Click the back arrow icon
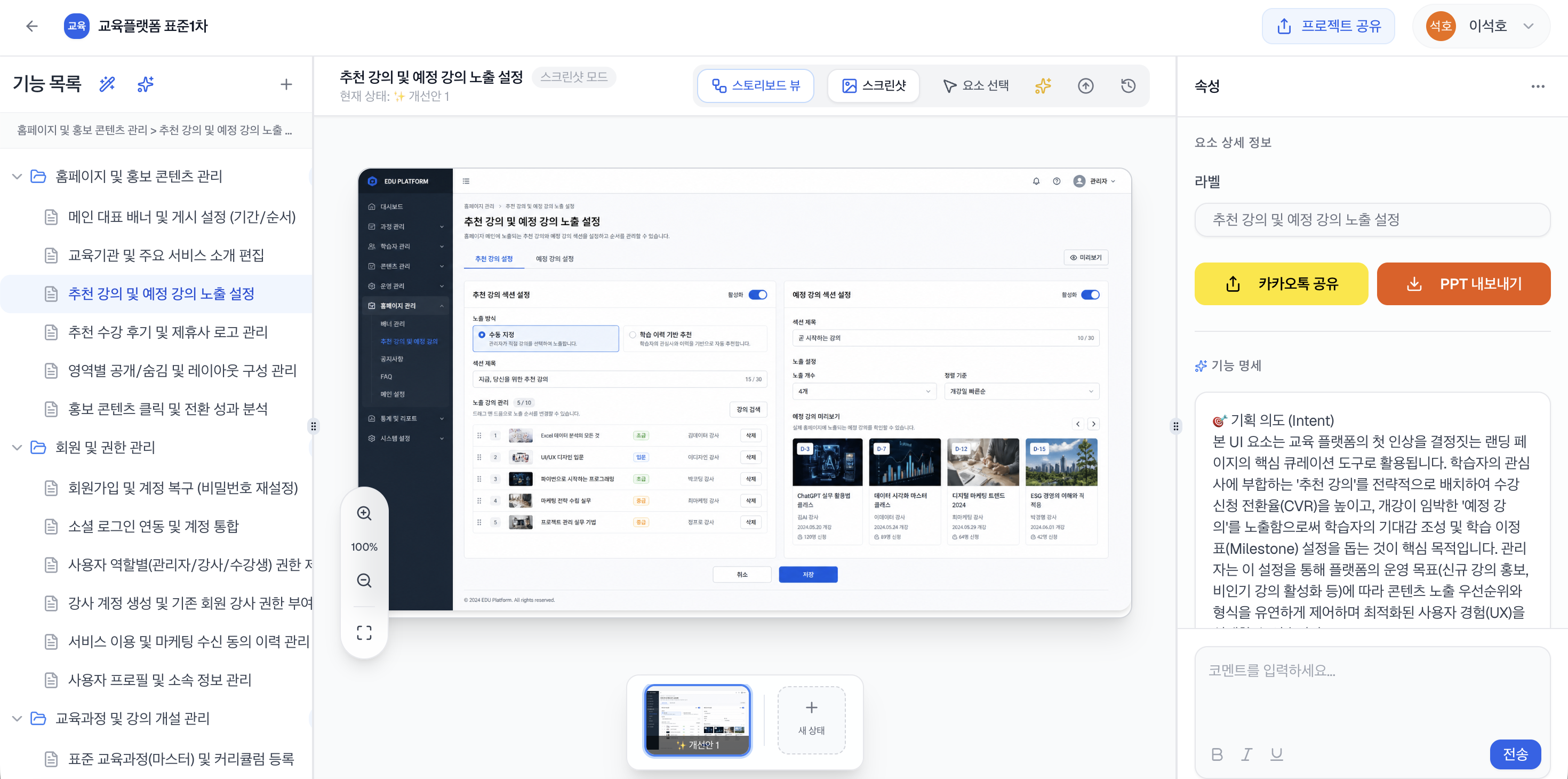The image size is (1568, 779). click(x=32, y=26)
